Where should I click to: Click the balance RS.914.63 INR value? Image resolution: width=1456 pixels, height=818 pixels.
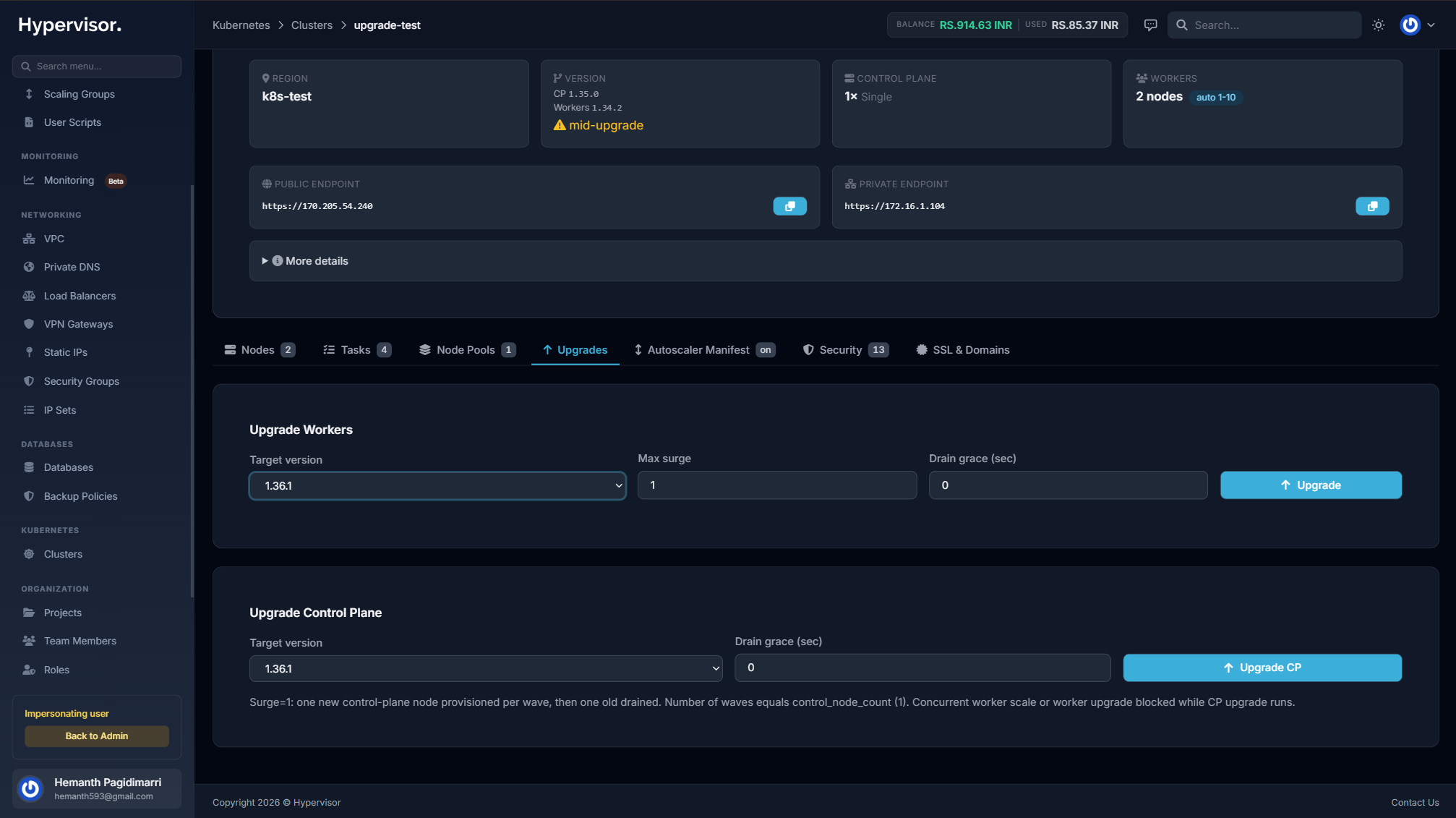click(975, 25)
